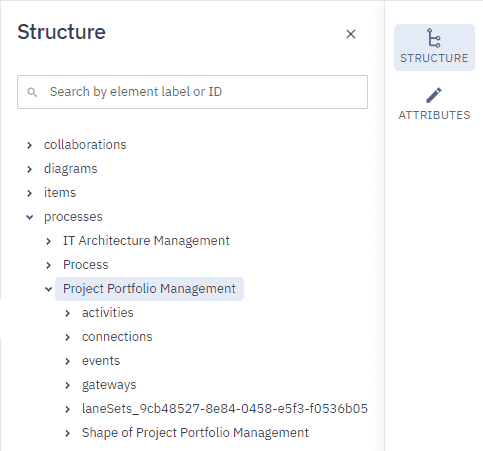Close the Structure panel

(351, 34)
